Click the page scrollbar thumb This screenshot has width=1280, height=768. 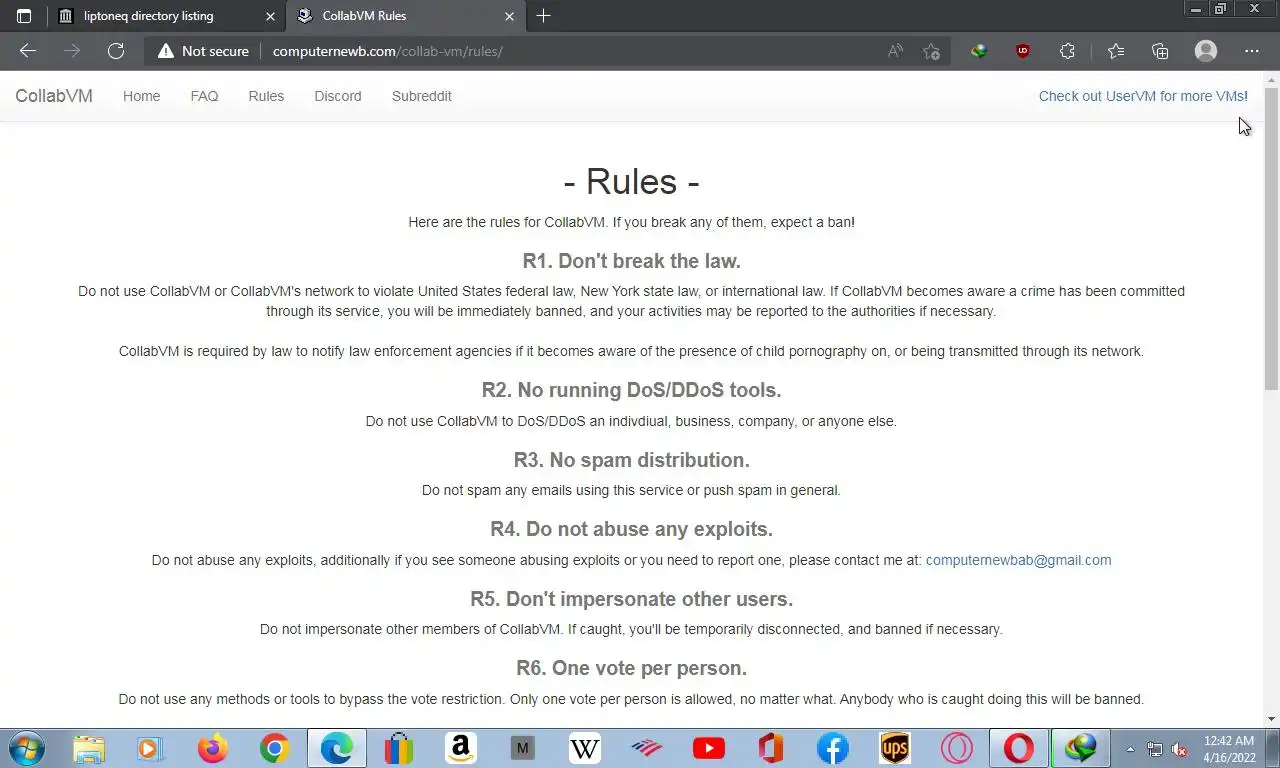(1271, 238)
